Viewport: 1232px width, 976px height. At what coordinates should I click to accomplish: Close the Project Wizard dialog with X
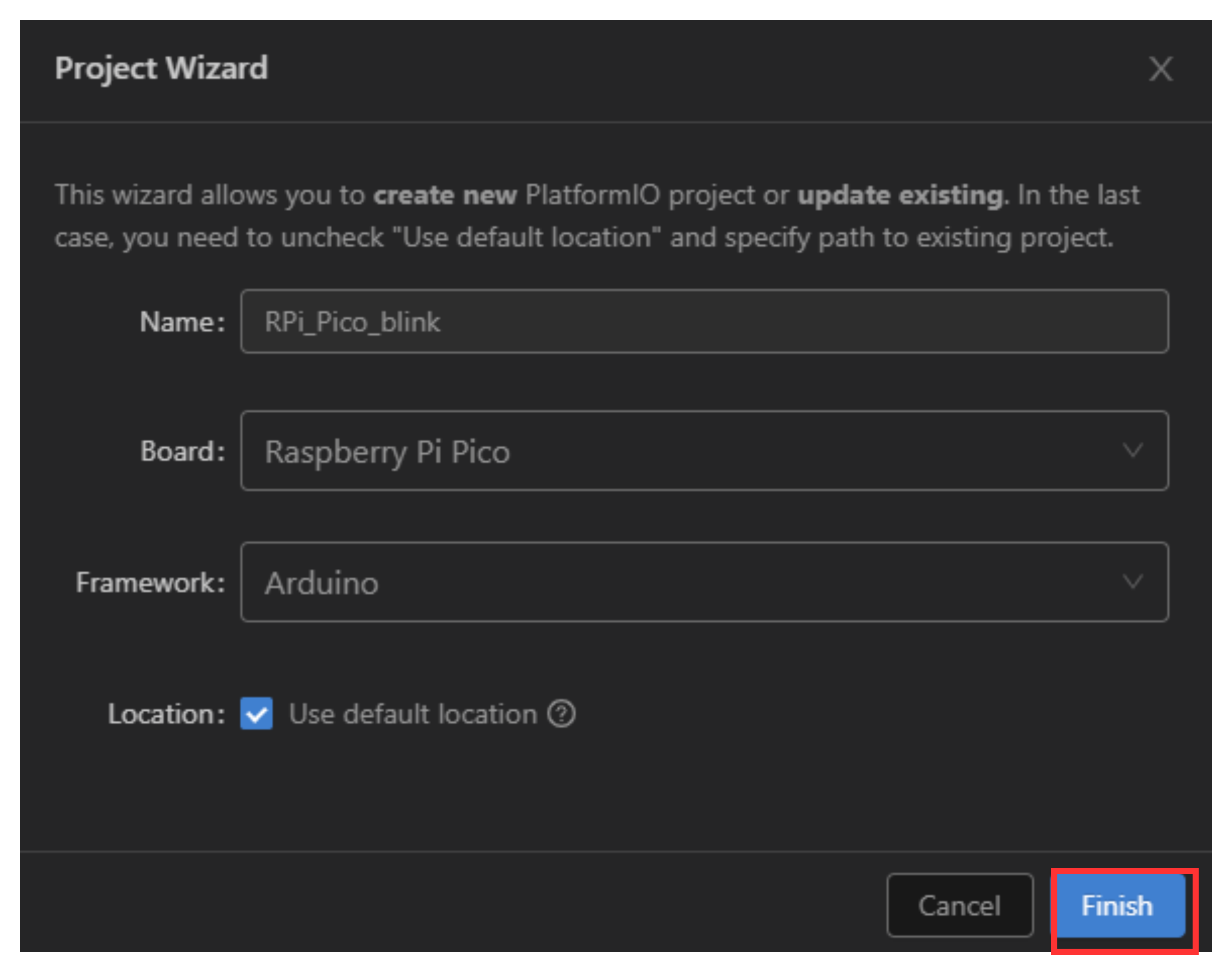pyautogui.click(x=1160, y=69)
